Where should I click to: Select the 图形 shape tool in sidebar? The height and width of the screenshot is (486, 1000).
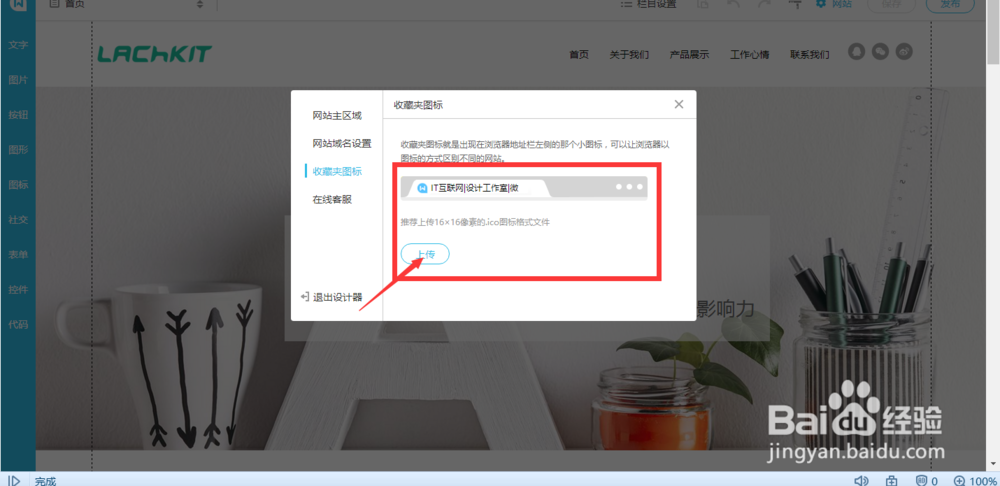(x=18, y=150)
